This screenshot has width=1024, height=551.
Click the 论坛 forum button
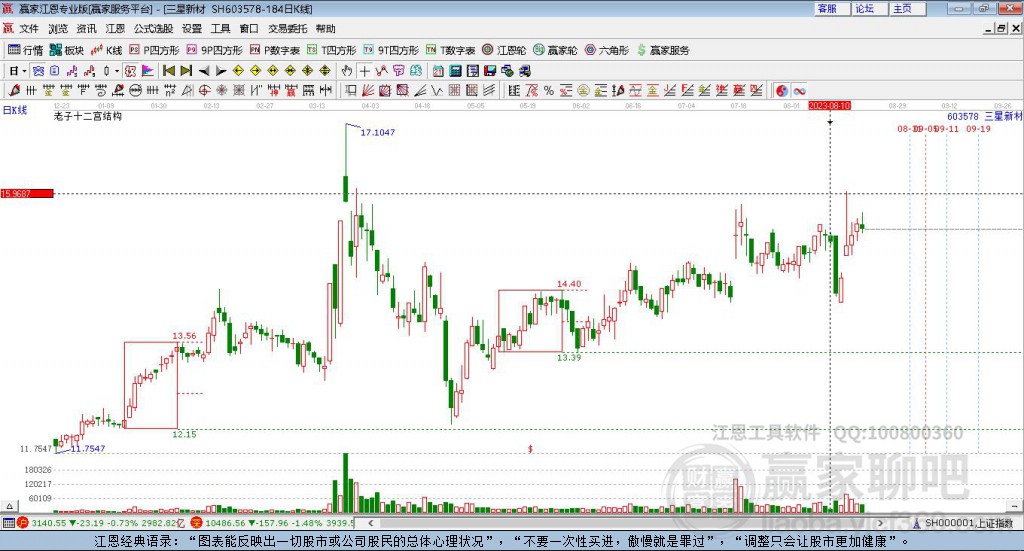point(869,8)
